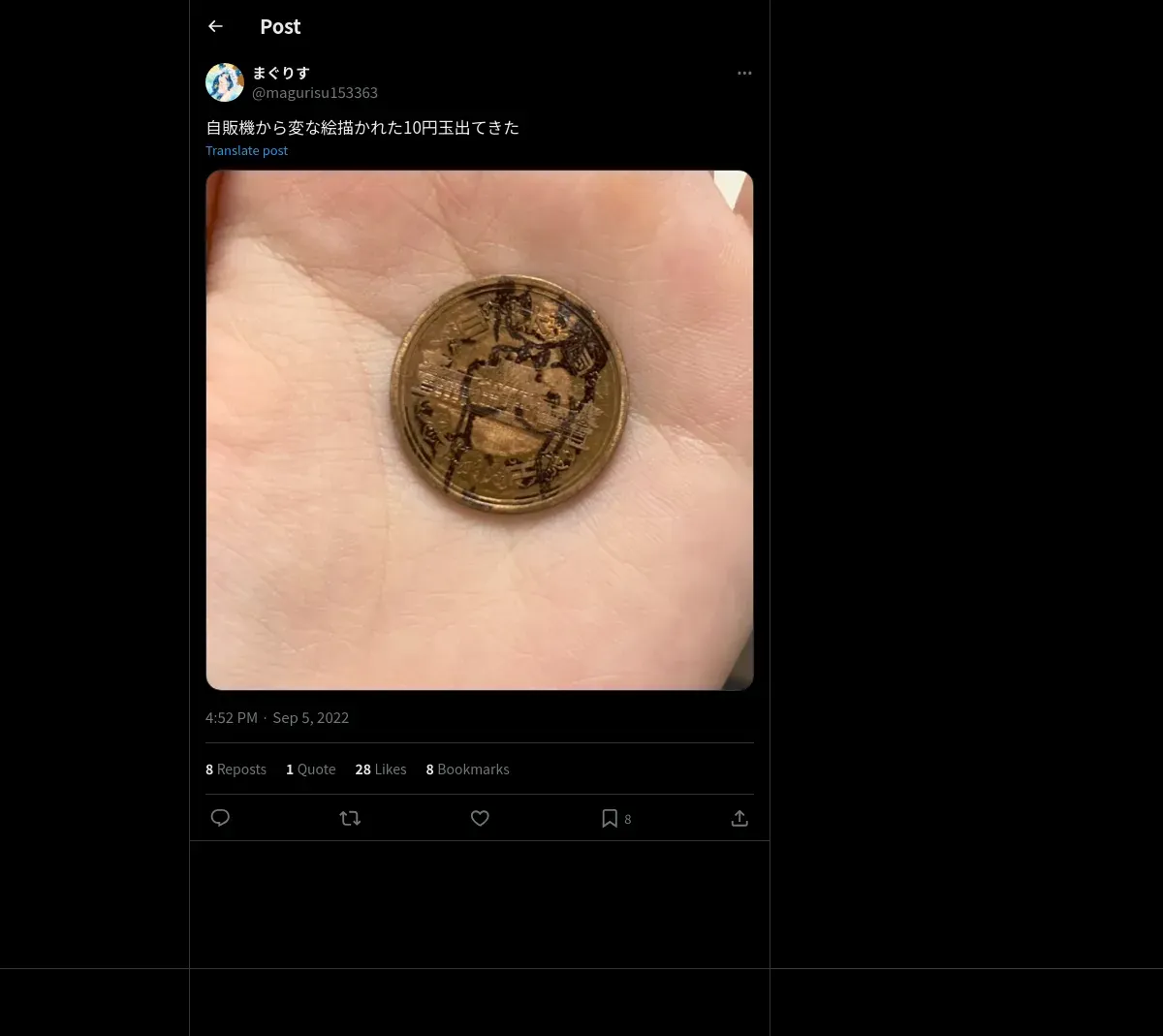View the Sep 5, 2022 date link
Image resolution: width=1163 pixels, height=1036 pixels.
pos(310,717)
